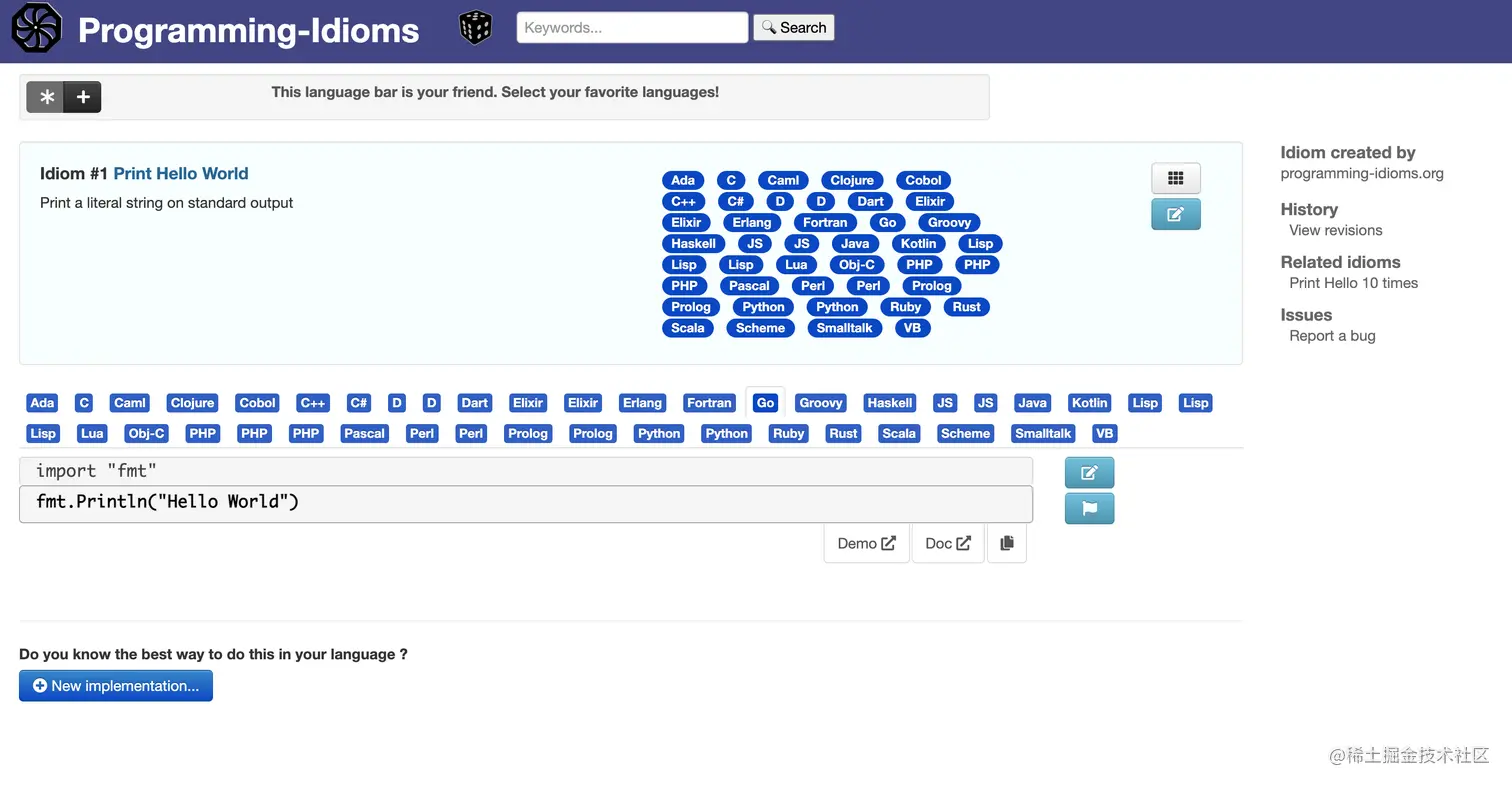Copy the Go snippet with the clipboard icon

(1006, 542)
